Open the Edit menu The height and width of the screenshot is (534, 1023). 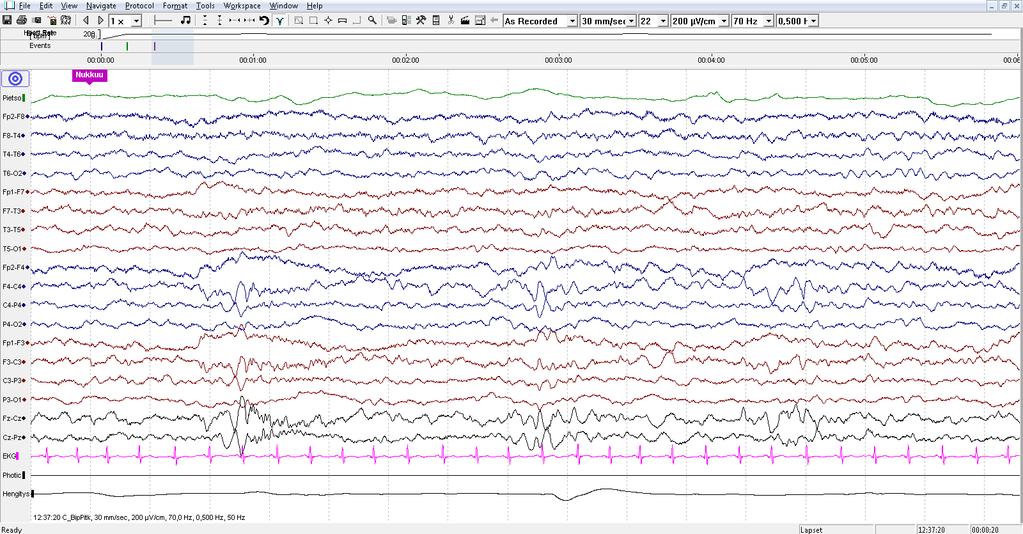(x=46, y=6)
